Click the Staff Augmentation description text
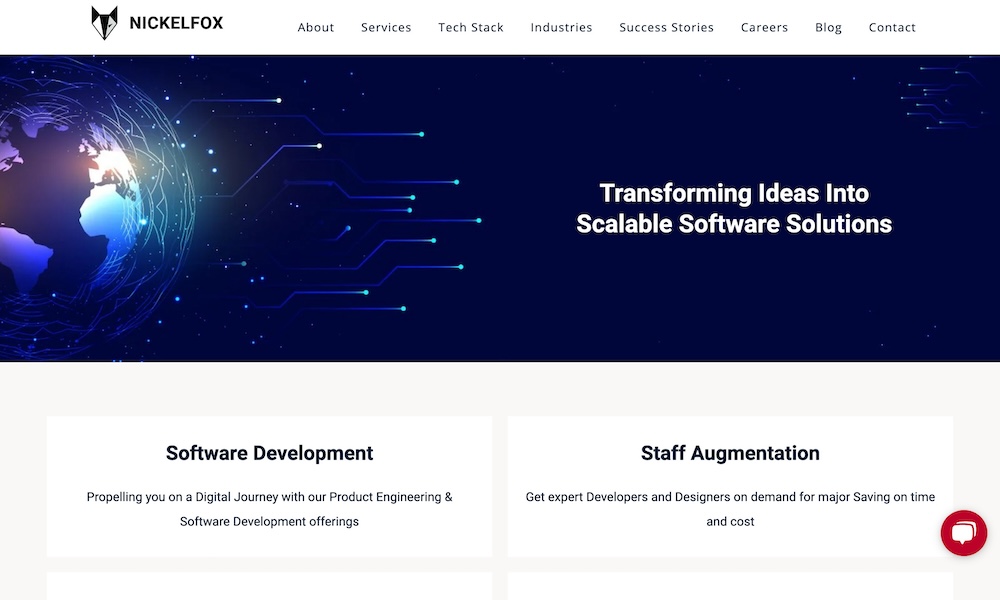This screenshot has width=1000, height=600. pyautogui.click(x=730, y=509)
